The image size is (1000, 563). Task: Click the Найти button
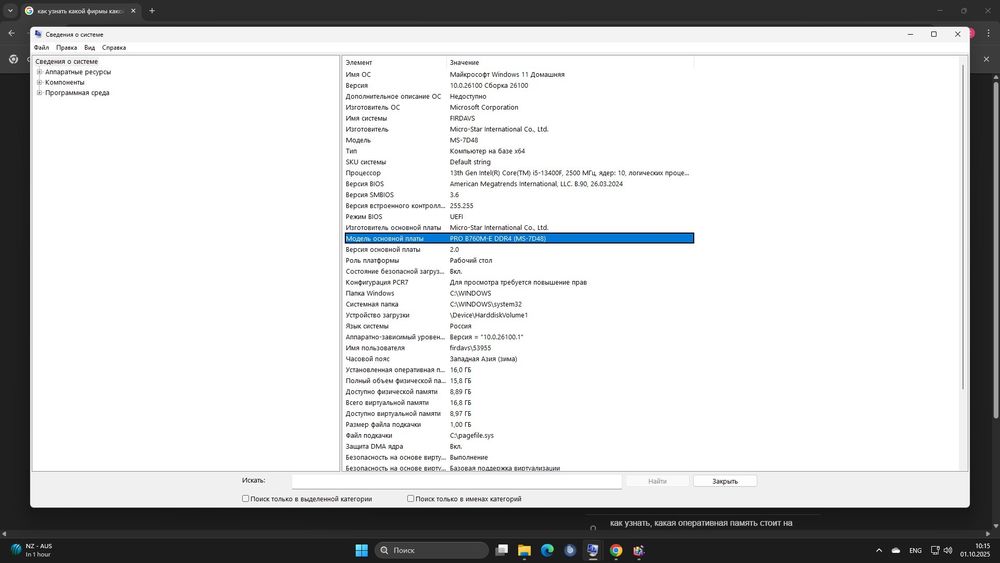point(657,481)
